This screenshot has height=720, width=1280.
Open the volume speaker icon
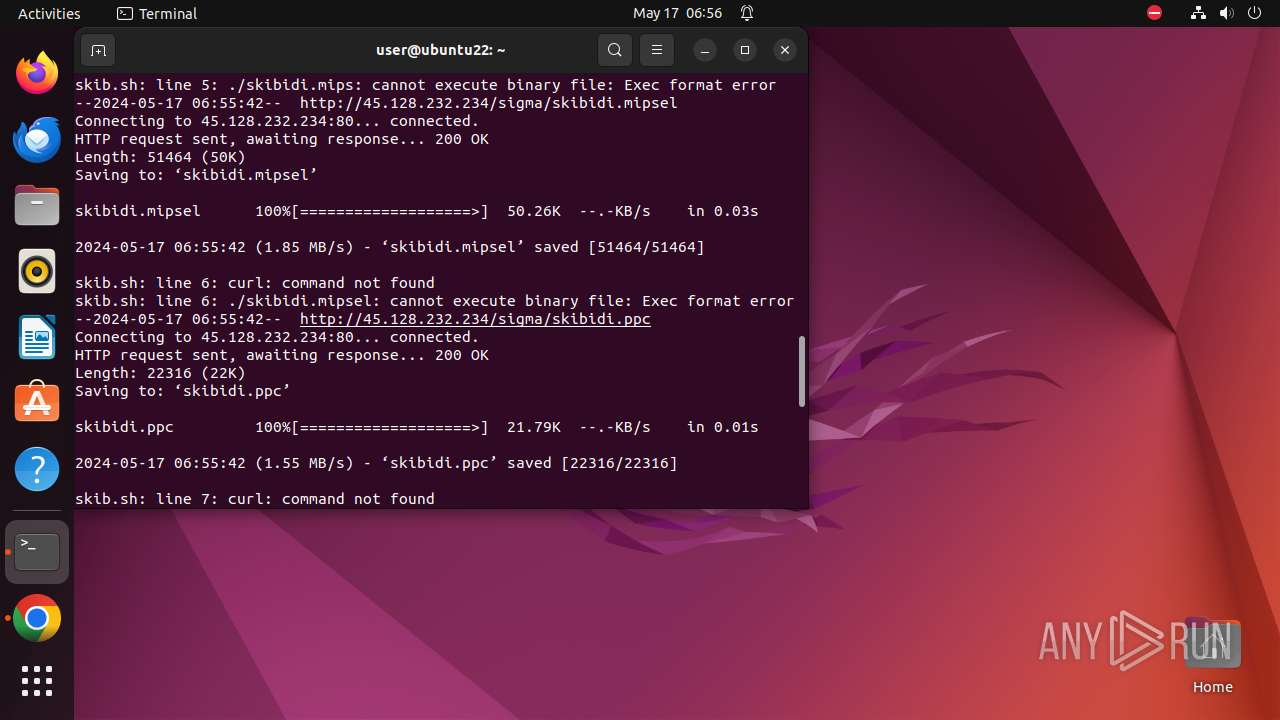click(x=1227, y=13)
